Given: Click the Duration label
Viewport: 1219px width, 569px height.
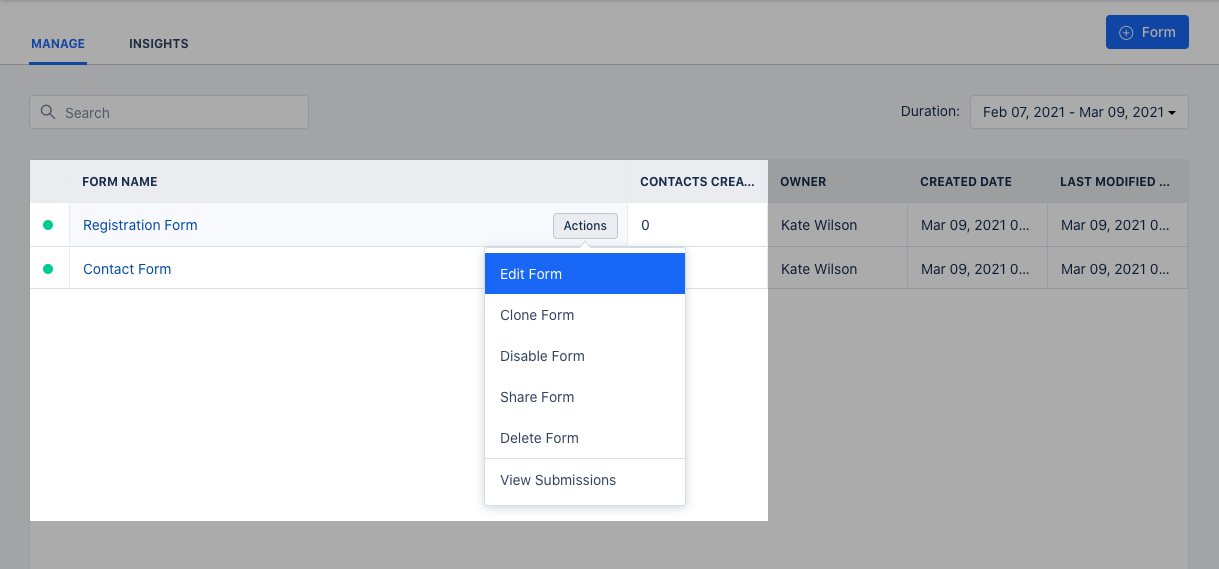Looking at the screenshot, I should pyautogui.click(x=930, y=111).
